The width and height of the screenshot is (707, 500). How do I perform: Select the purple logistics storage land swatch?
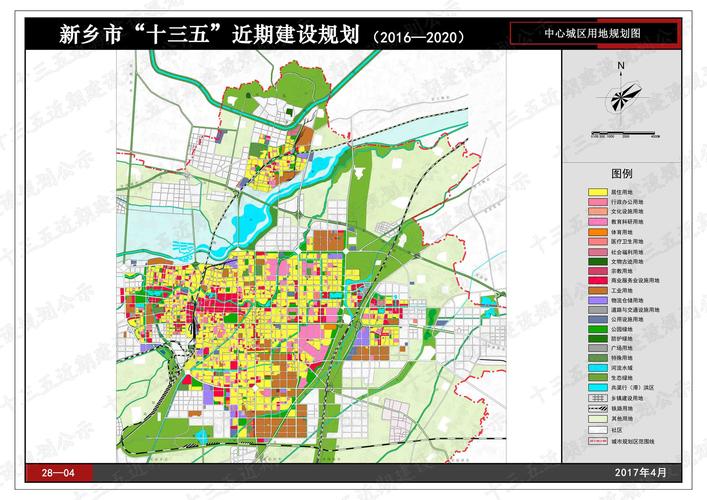pyautogui.click(x=597, y=300)
